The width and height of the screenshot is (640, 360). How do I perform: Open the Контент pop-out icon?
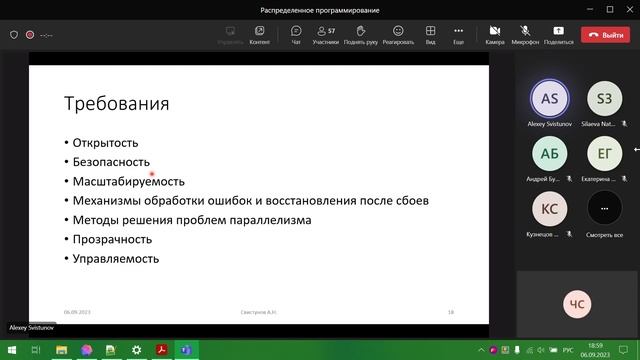click(x=259, y=35)
